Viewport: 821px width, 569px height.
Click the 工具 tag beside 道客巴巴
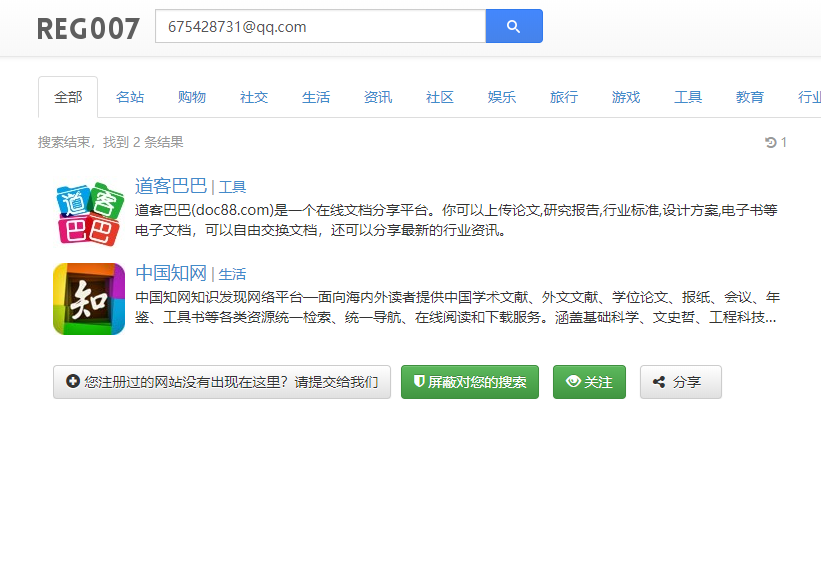(x=232, y=187)
